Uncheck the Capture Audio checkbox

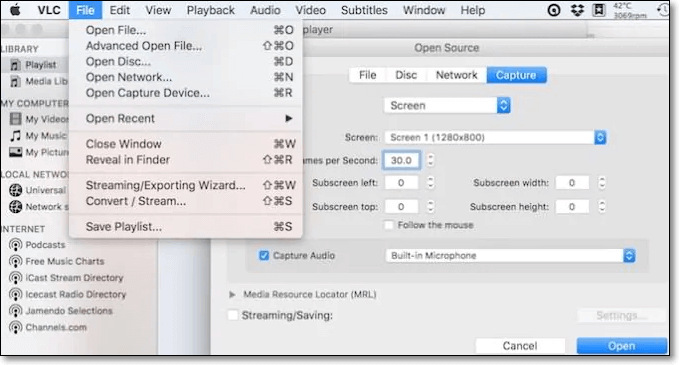(x=264, y=255)
